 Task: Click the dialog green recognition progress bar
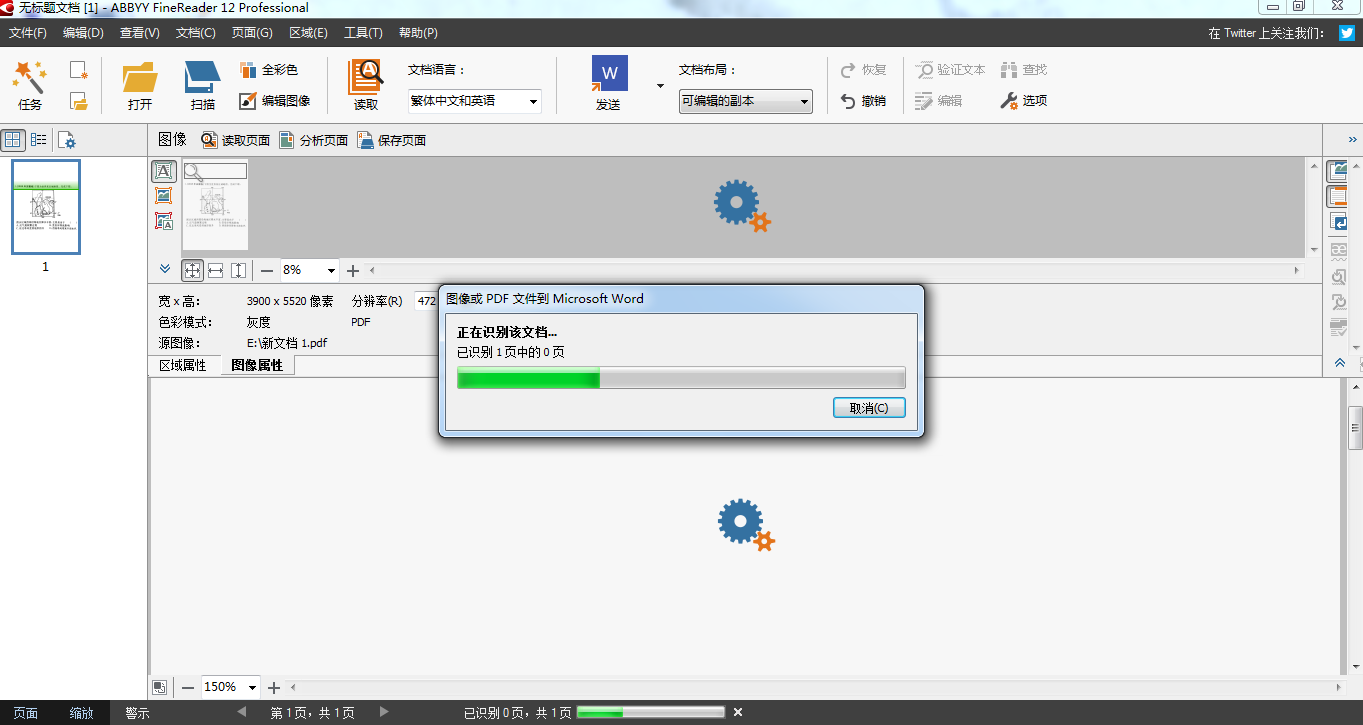[x=681, y=377]
